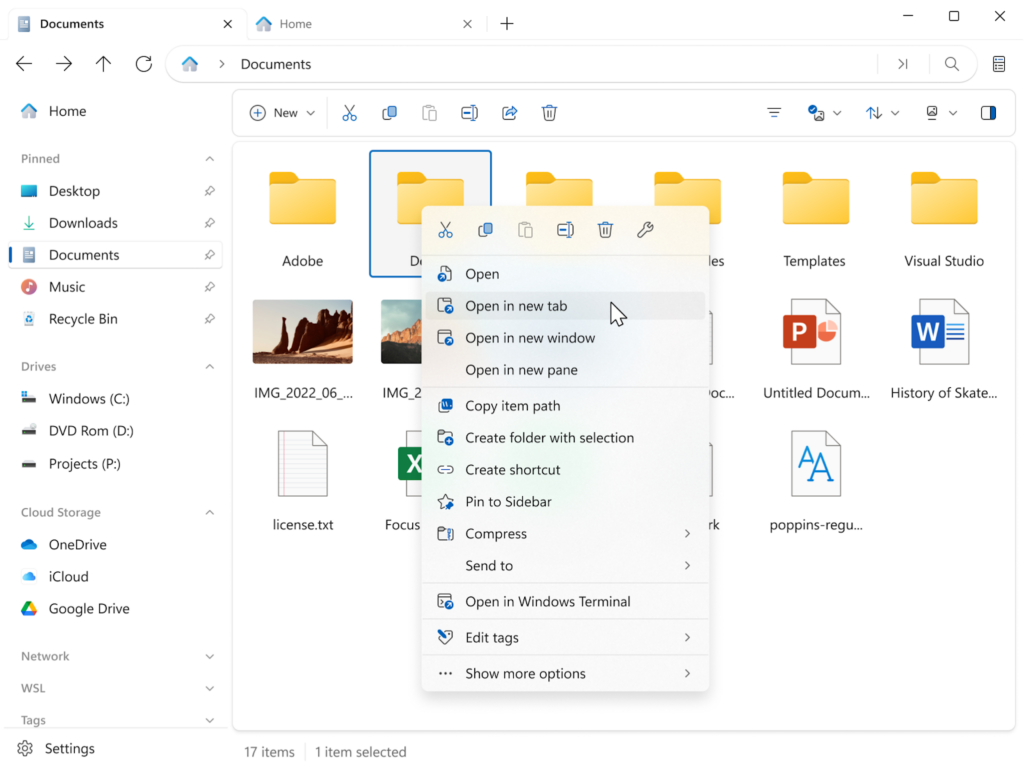The width and height of the screenshot is (1024, 768).
Task: Open the Sort options dropdown
Action: click(882, 113)
